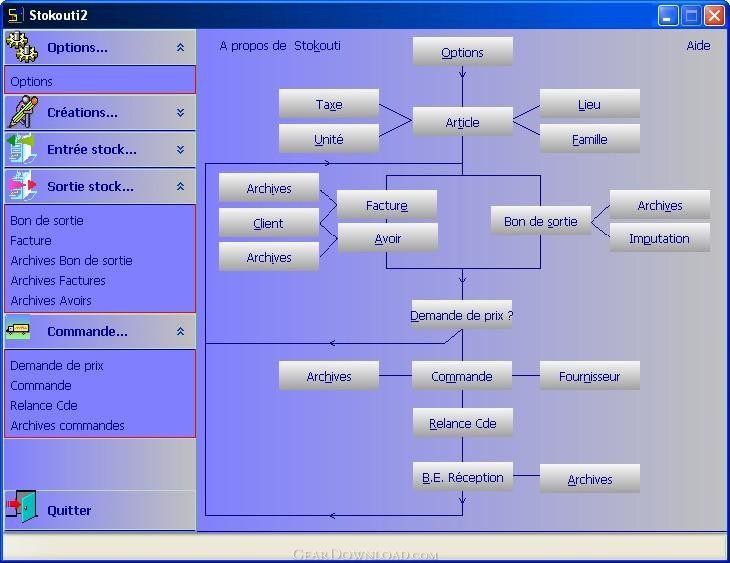Select the Options item under Options section
730x563 pixels.
(31, 81)
